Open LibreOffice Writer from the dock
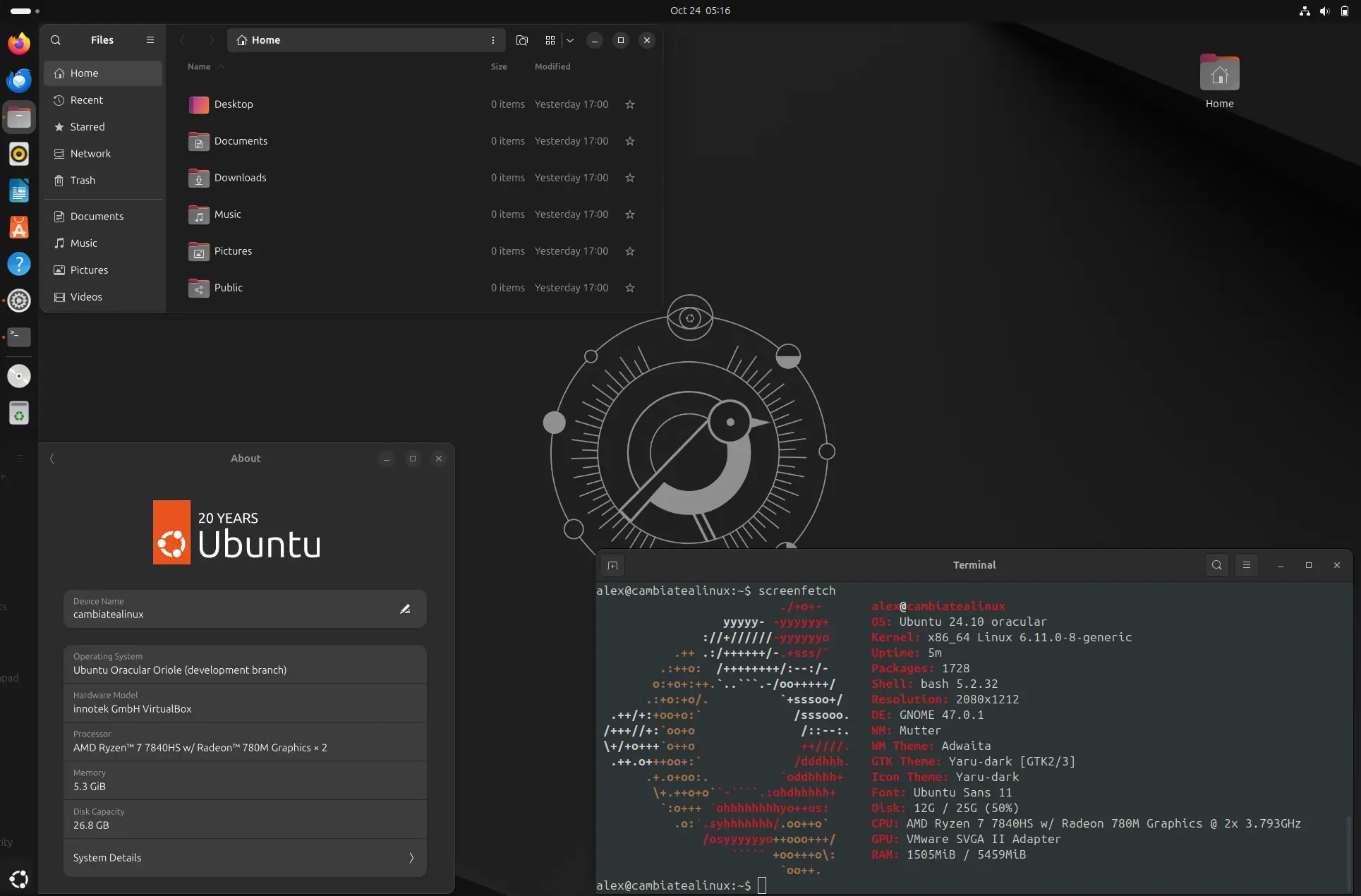Image resolution: width=1361 pixels, height=896 pixels. (19, 190)
